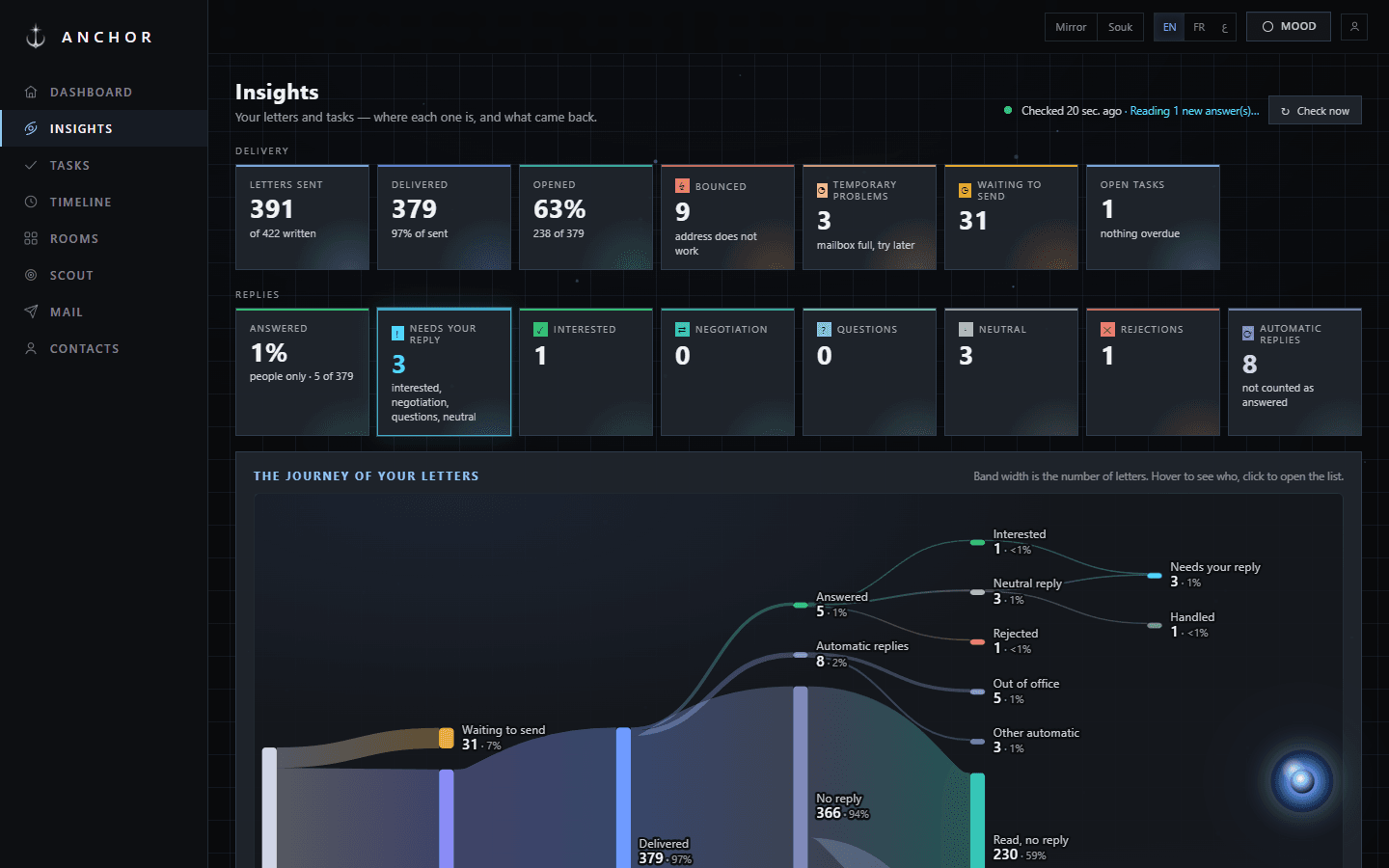Click the Handled node in the chart

click(1155, 626)
